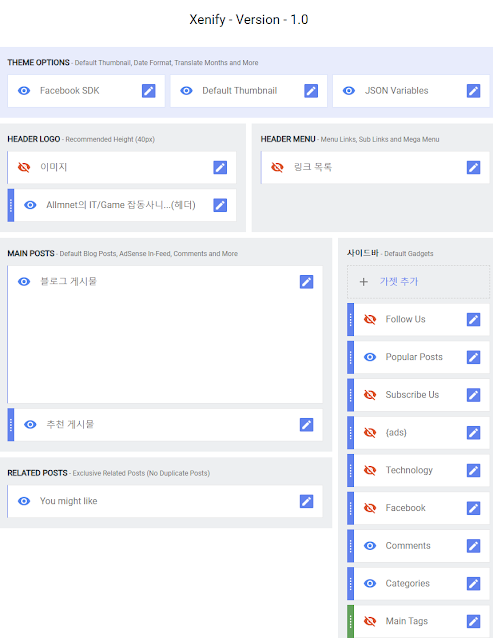Show the hidden Main Tags gadget
The width and height of the screenshot is (493, 638).
[x=370, y=621]
